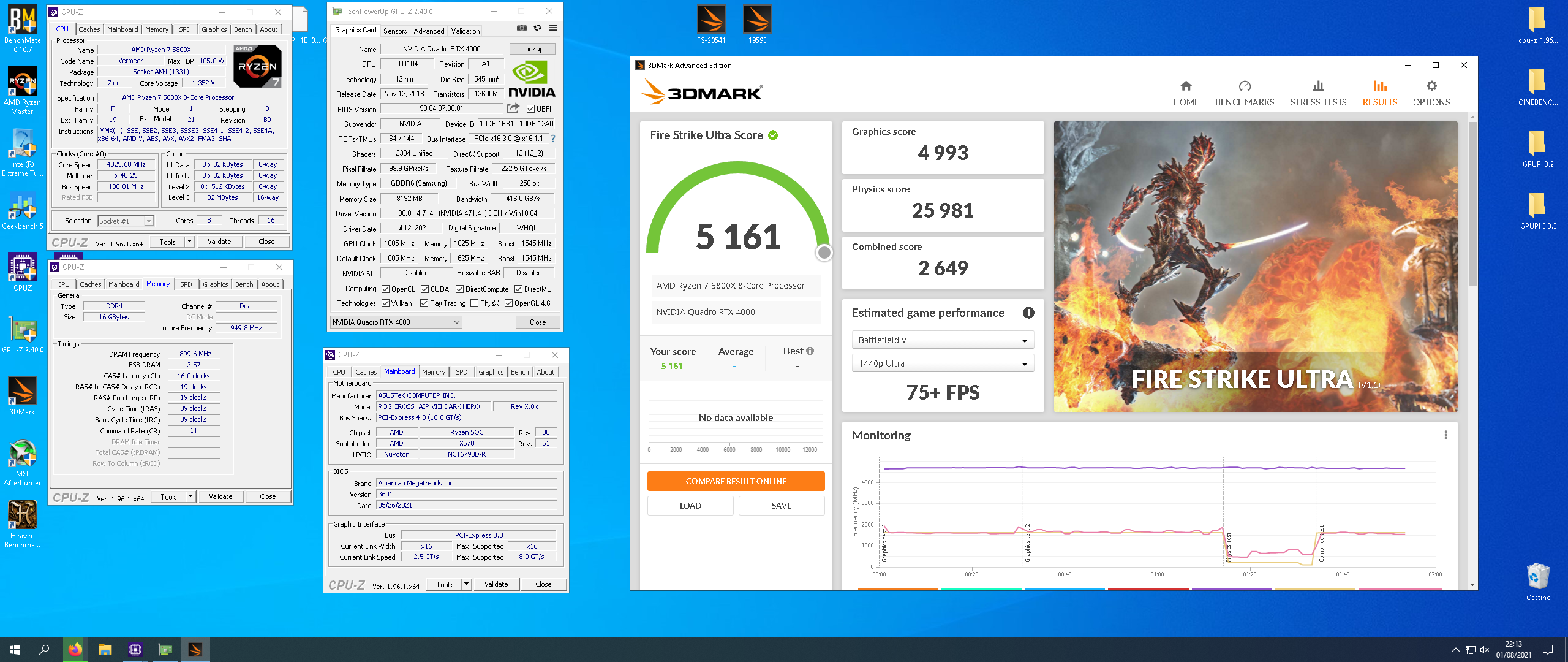
Task: Open the 1440p Ultra resolution dropdown
Action: 943,363
